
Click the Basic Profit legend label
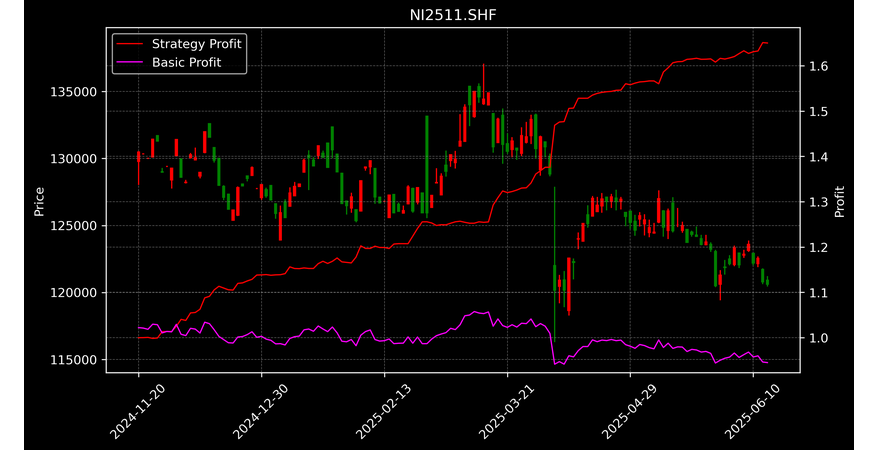(x=186, y=62)
